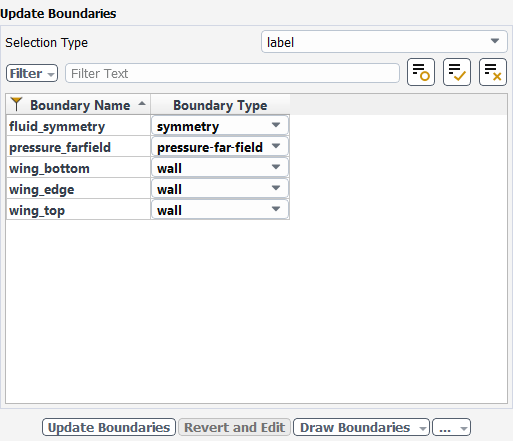Viewport: 514px width, 441px height.
Task: Open wing_top wall type dropdown
Action: (x=220, y=210)
